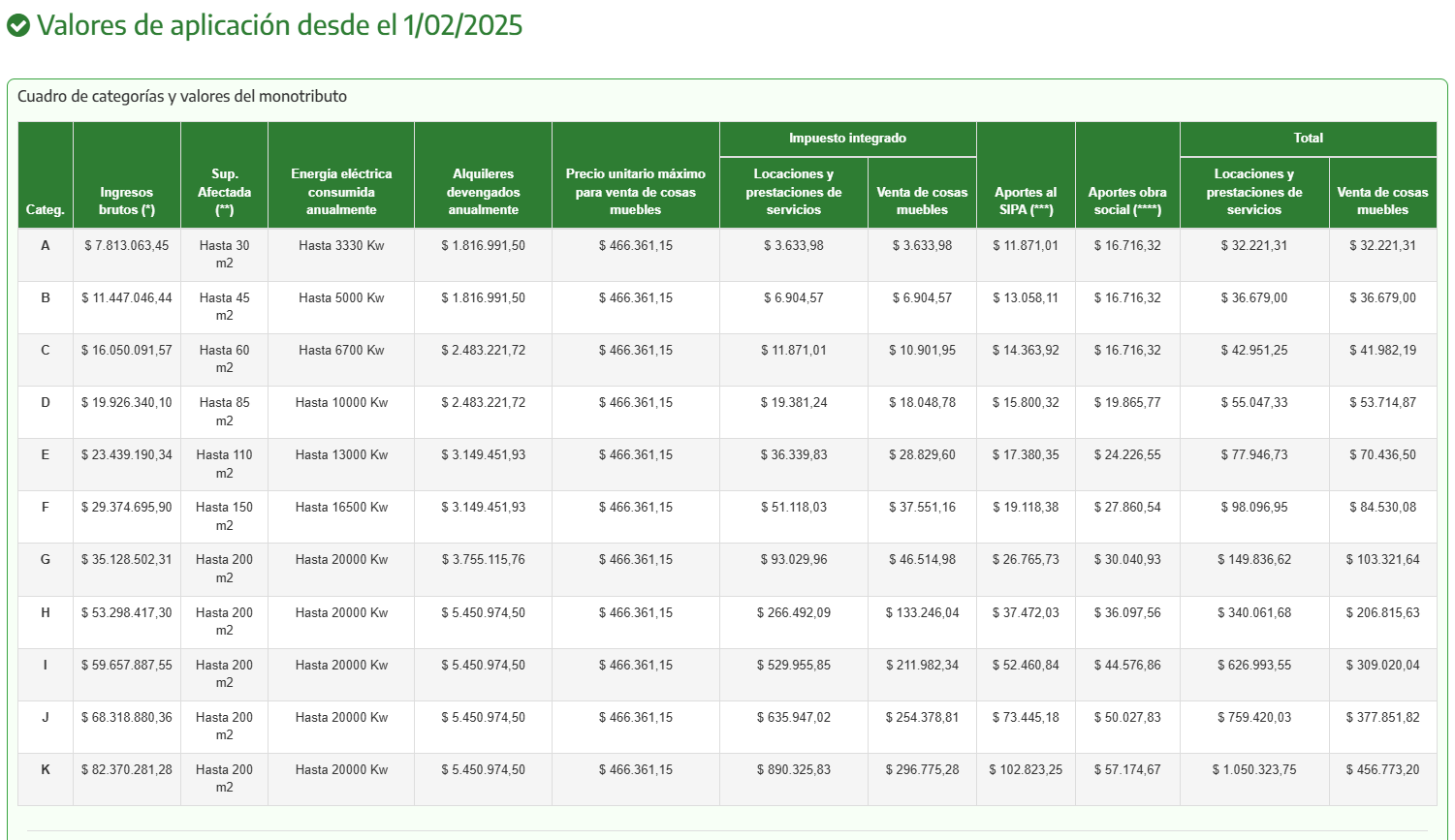This screenshot has height=840, width=1455.
Task: Click category F rent value $ 3.149.451,93
Action: click(484, 508)
